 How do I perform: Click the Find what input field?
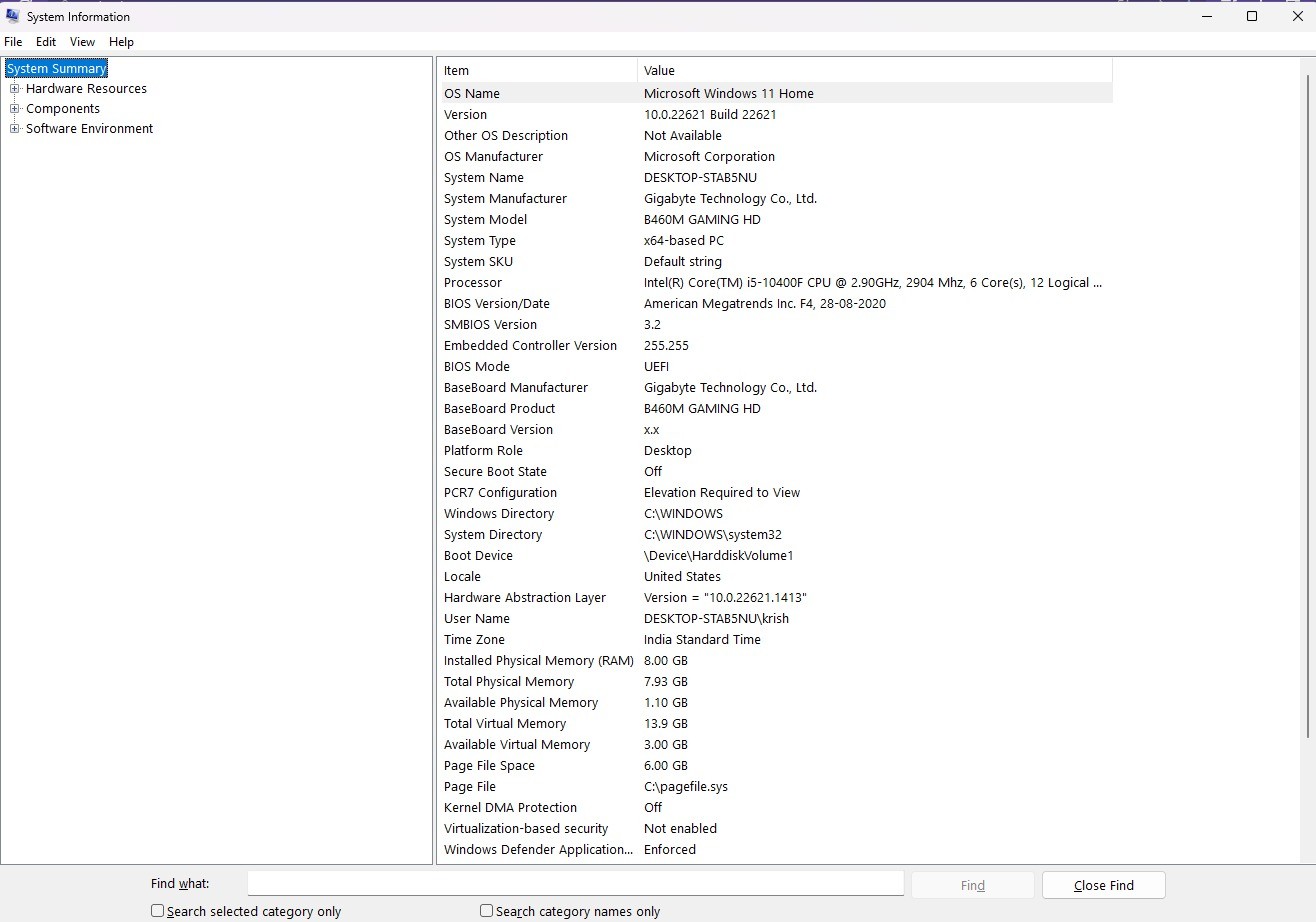click(x=576, y=884)
